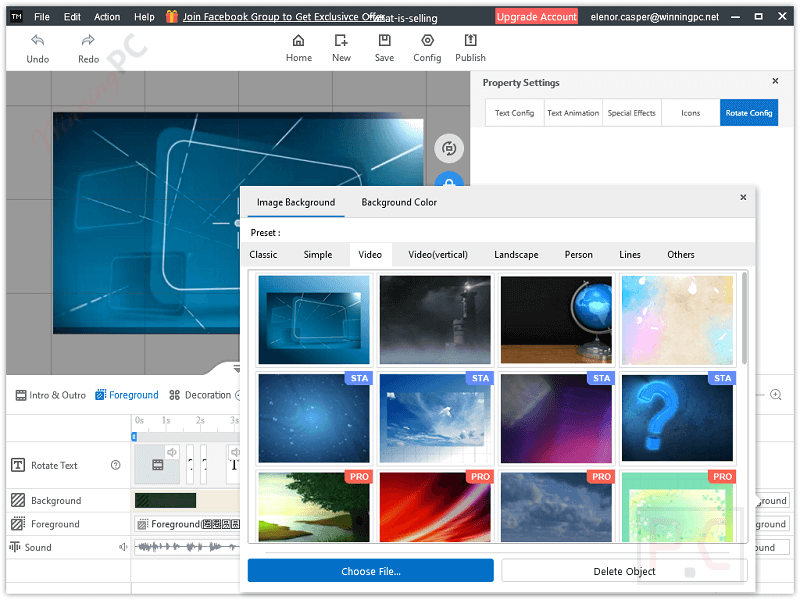Open Config in the toolbar
Viewport: 800px width, 600px height.
(427, 48)
